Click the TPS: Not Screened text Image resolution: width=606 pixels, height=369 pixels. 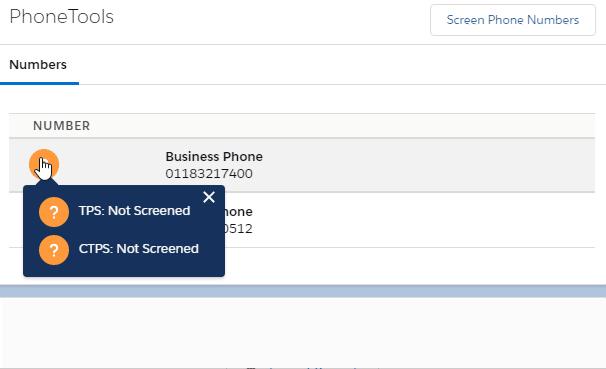[134, 211]
